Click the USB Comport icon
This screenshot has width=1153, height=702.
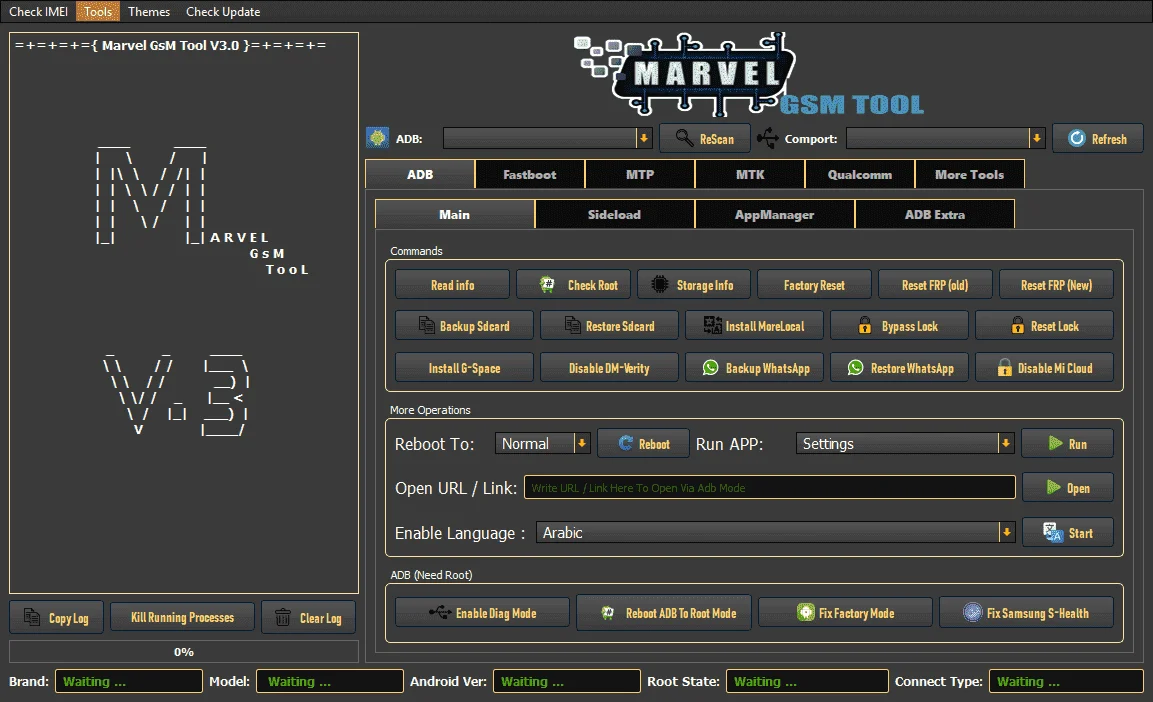coord(768,138)
